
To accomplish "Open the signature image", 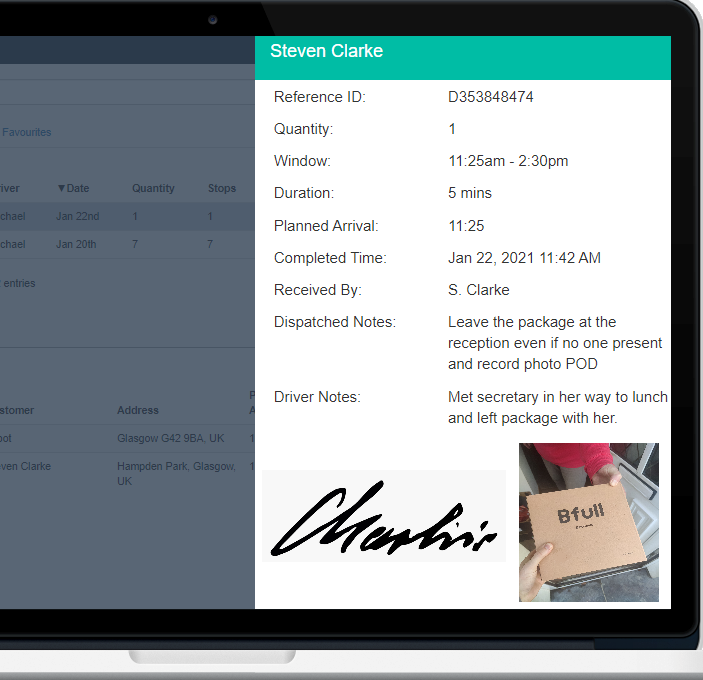I will [384, 516].
